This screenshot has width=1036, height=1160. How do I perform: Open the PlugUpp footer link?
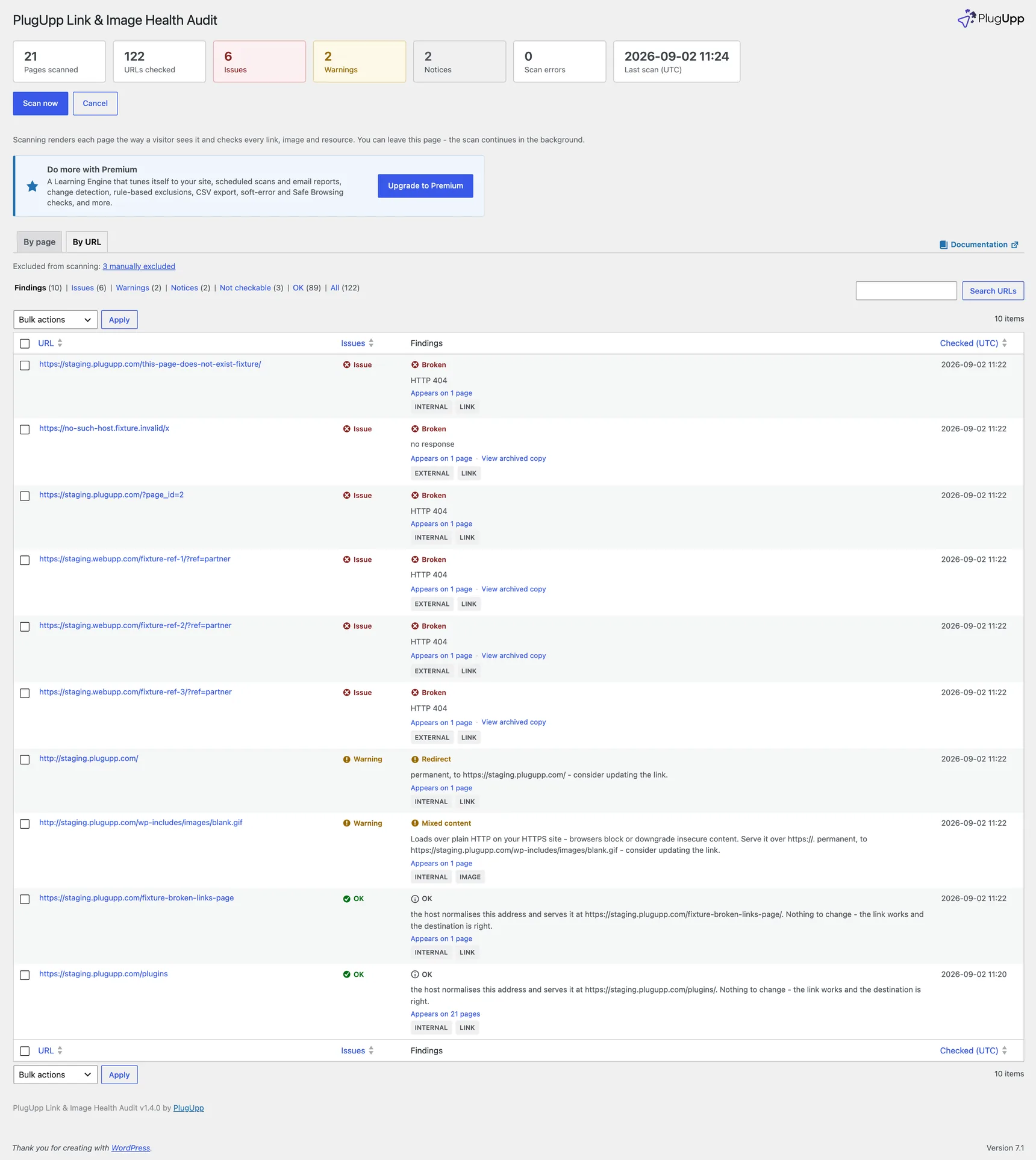[x=189, y=1108]
